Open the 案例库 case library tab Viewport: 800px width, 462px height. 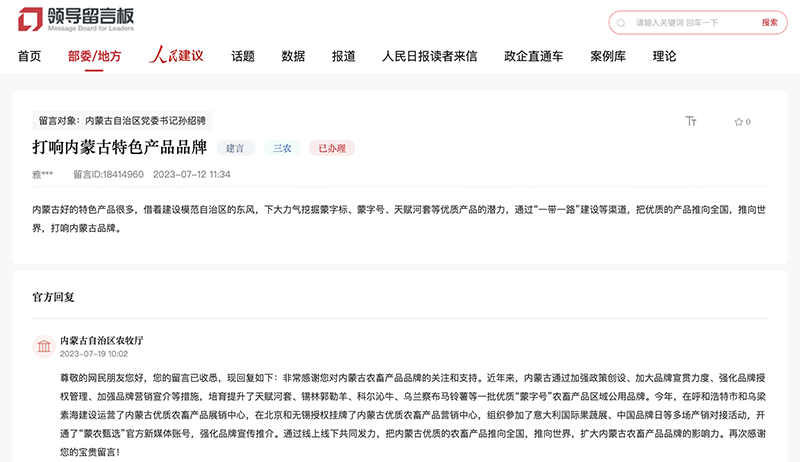(608, 56)
